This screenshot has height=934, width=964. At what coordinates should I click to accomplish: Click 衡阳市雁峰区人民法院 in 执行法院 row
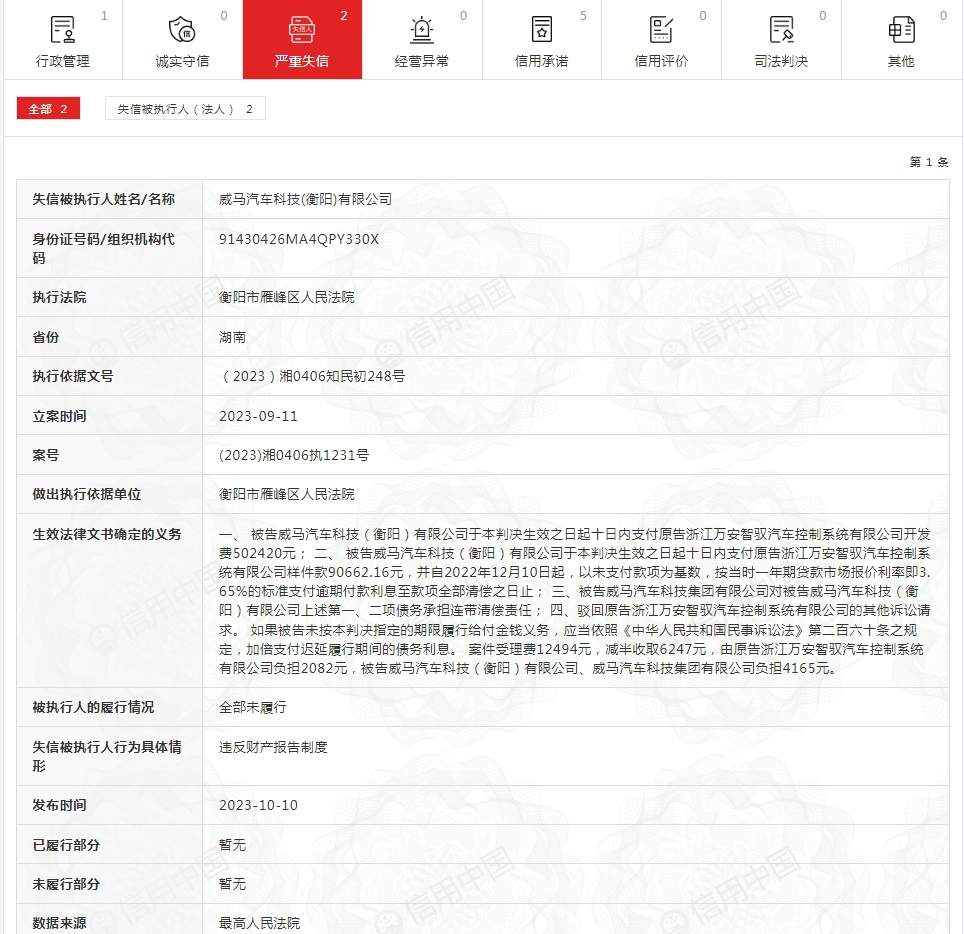coord(286,297)
